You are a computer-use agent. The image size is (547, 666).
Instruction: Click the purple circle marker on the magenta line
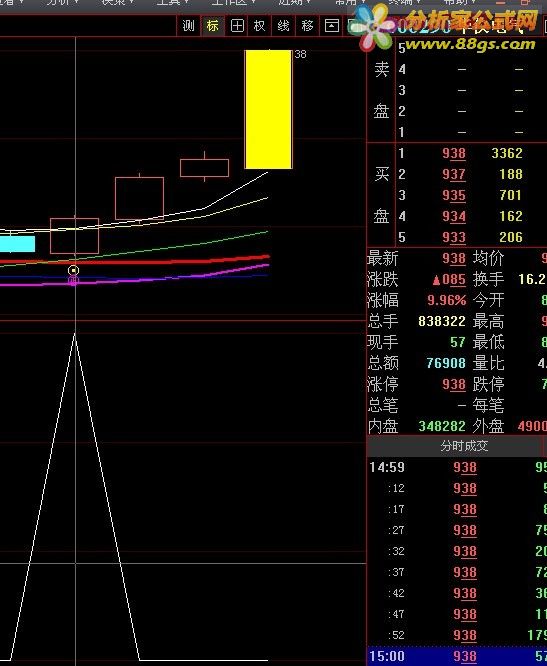73,280
